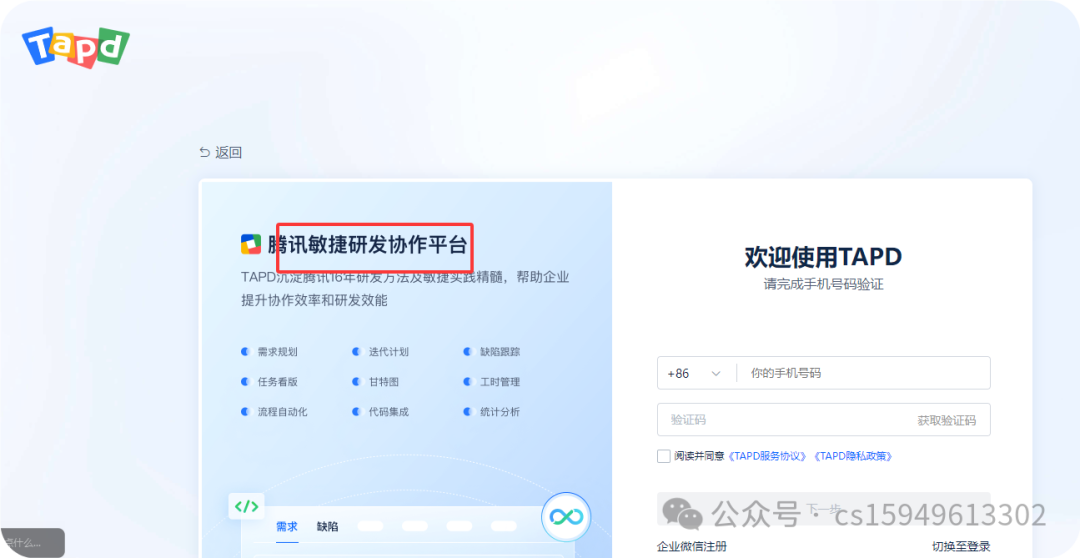Click the 缺陷跟踪 feature bullet
The height and width of the screenshot is (558, 1080).
tap(492, 351)
